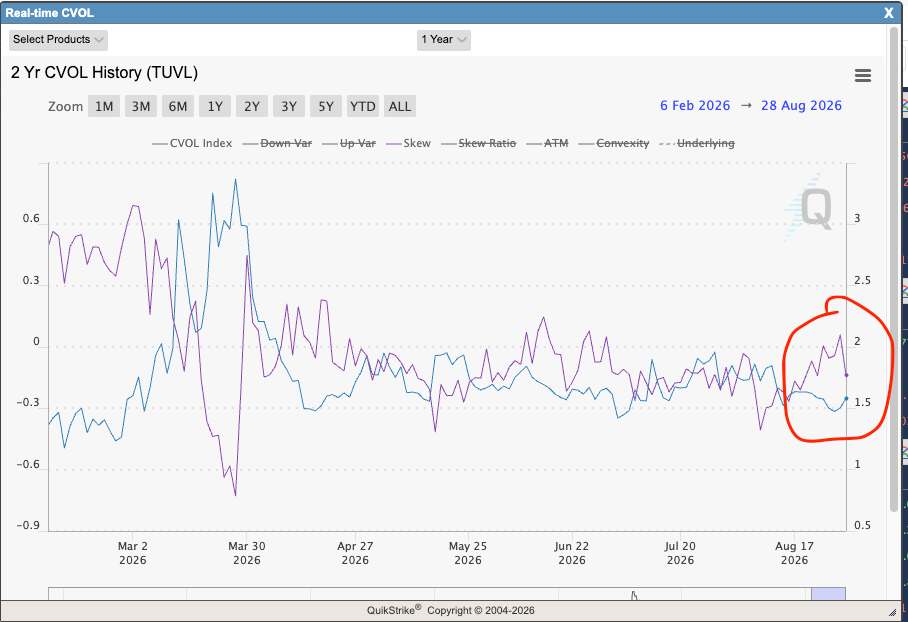
Task: Click the Jun 22 2026 axis label
Action: (572, 553)
